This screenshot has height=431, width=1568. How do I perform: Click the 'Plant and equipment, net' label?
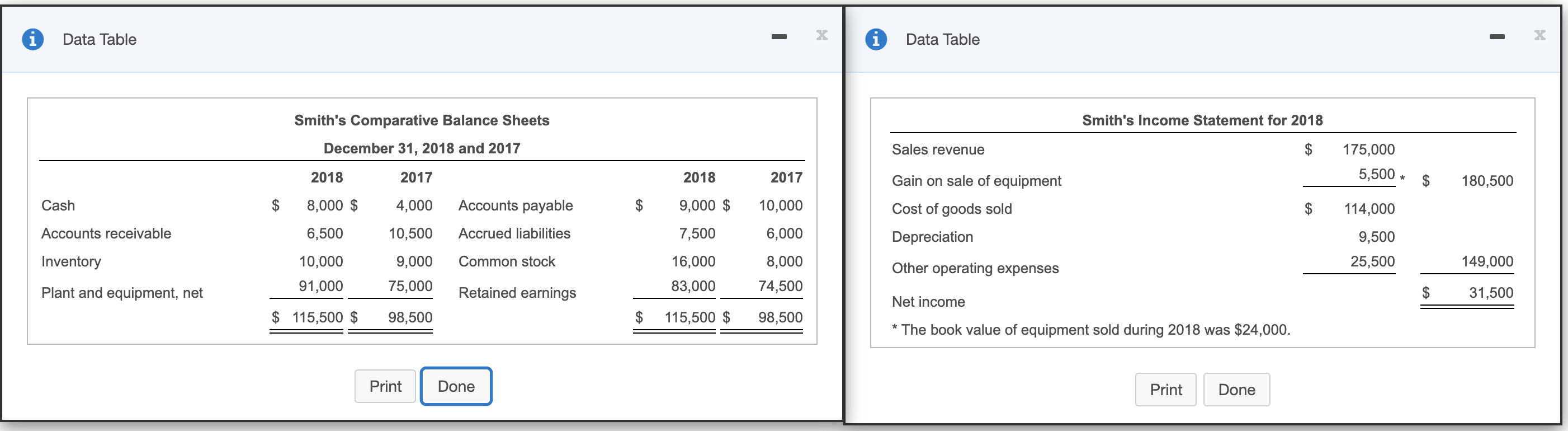122,293
